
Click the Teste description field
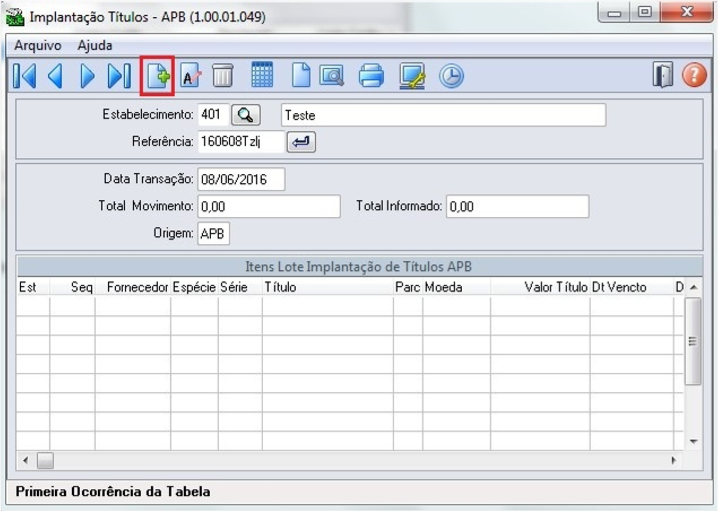443,115
